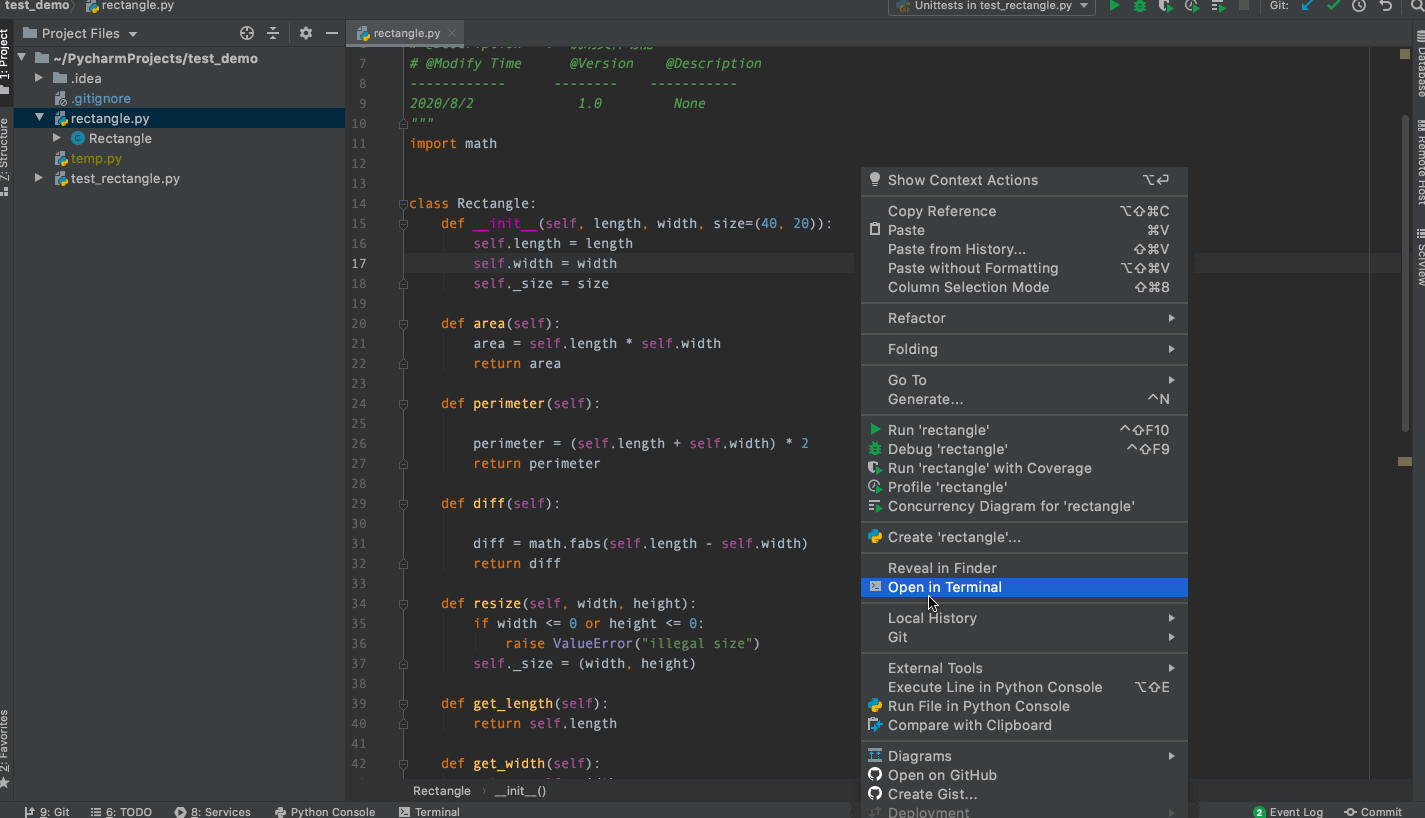Select temp.py in the project tree
Viewport: 1425px width, 818px height.
click(x=96, y=158)
